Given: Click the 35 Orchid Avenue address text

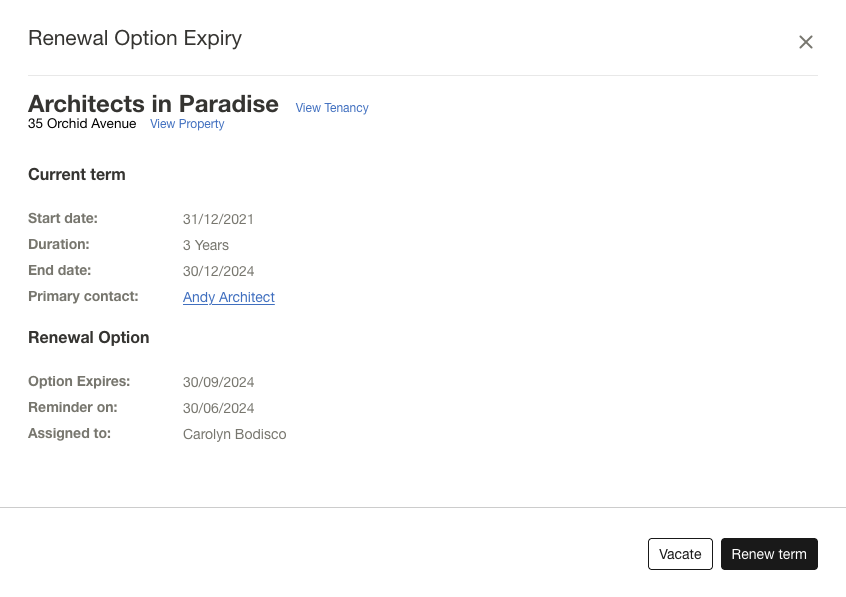Looking at the screenshot, I should (82, 124).
